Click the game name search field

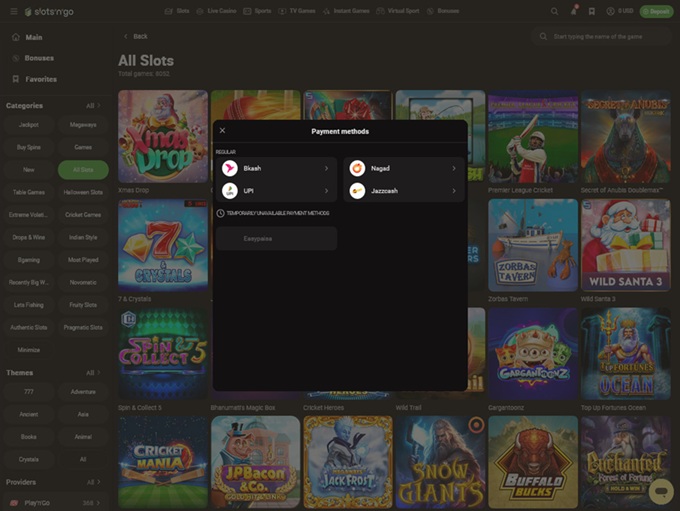608,36
